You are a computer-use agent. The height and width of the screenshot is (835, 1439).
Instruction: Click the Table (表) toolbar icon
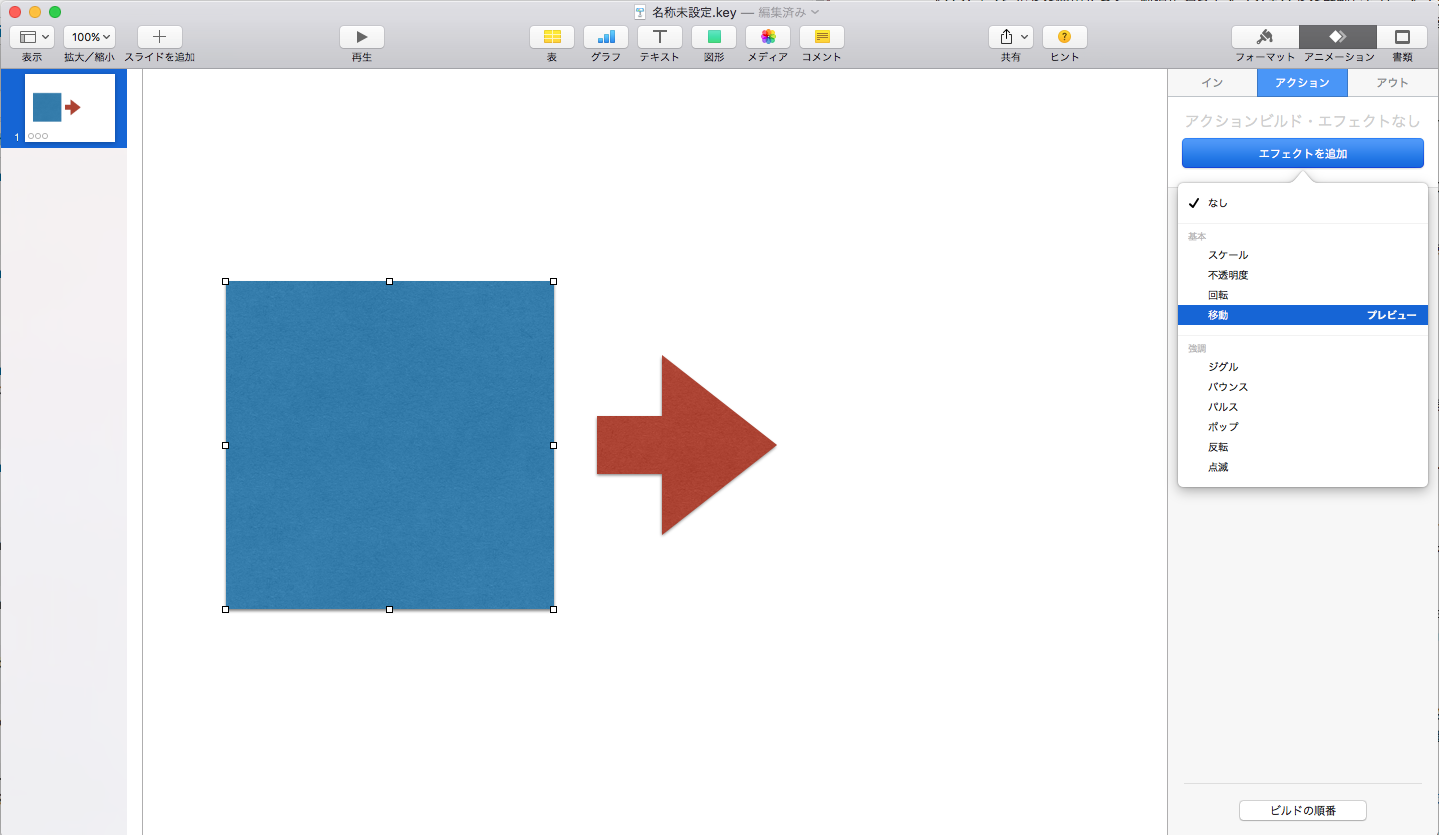[552, 37]
